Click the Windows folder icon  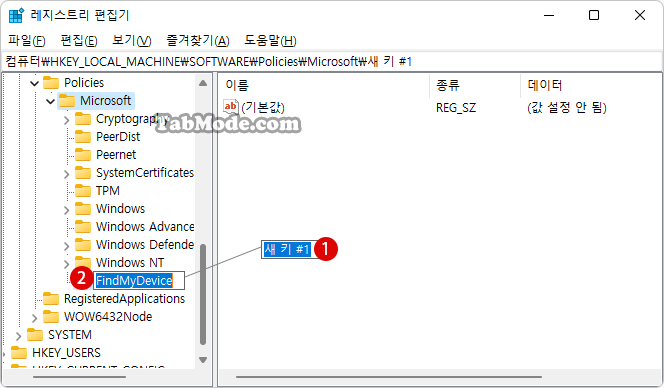pyautogui.click(x=83, y=209)
